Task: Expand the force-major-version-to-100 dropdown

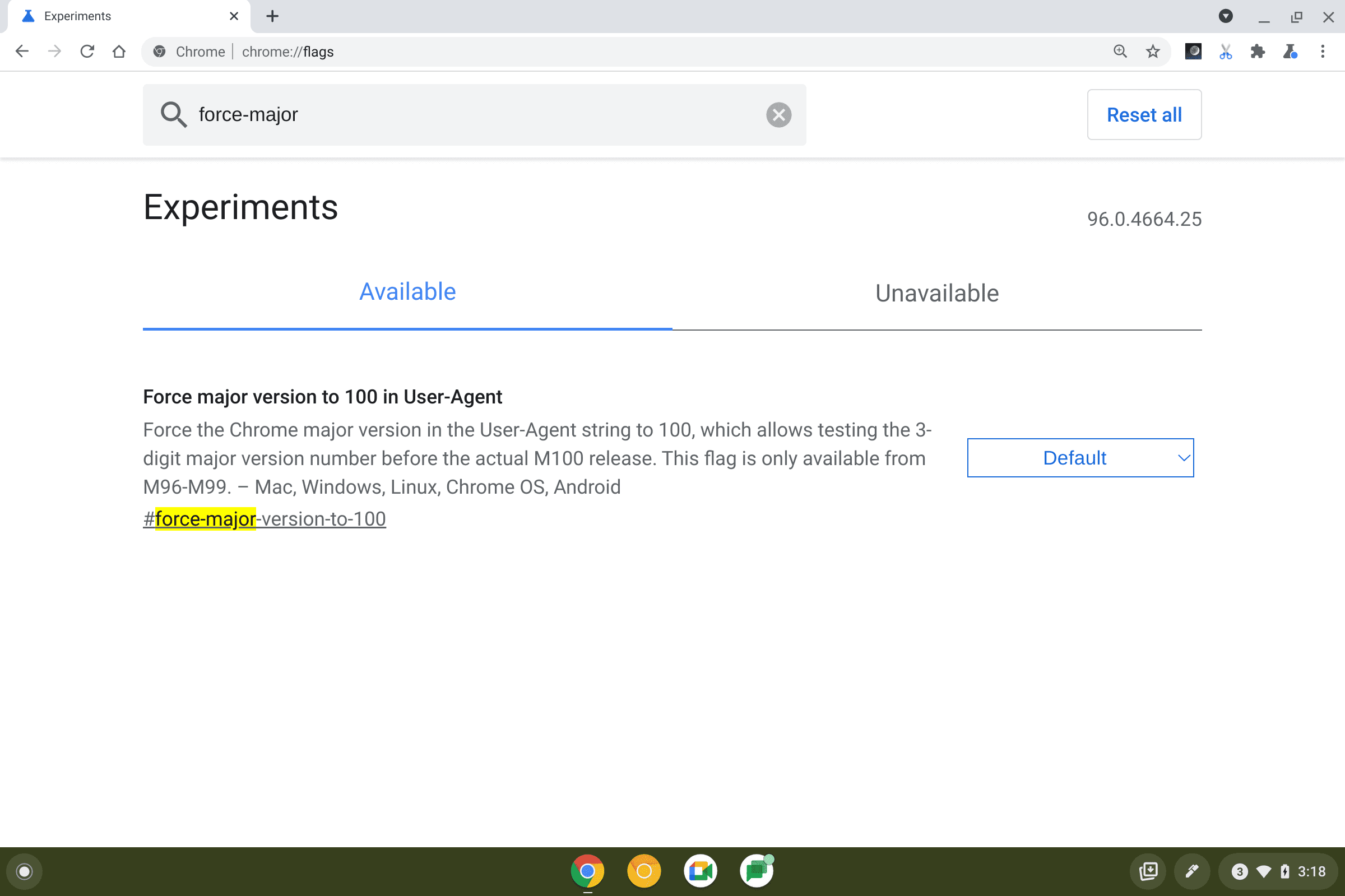Action: pyautogui.click(x=1079, y=458)
